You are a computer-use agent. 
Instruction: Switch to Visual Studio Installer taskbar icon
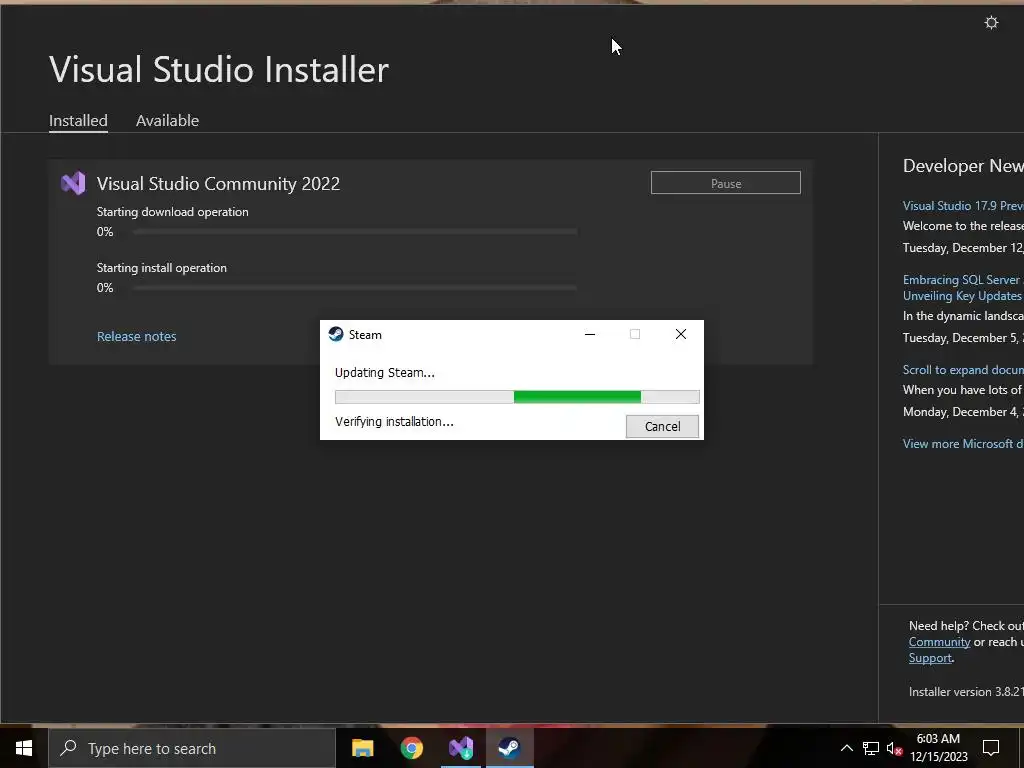pyautogui.click(x=461, y=748)
